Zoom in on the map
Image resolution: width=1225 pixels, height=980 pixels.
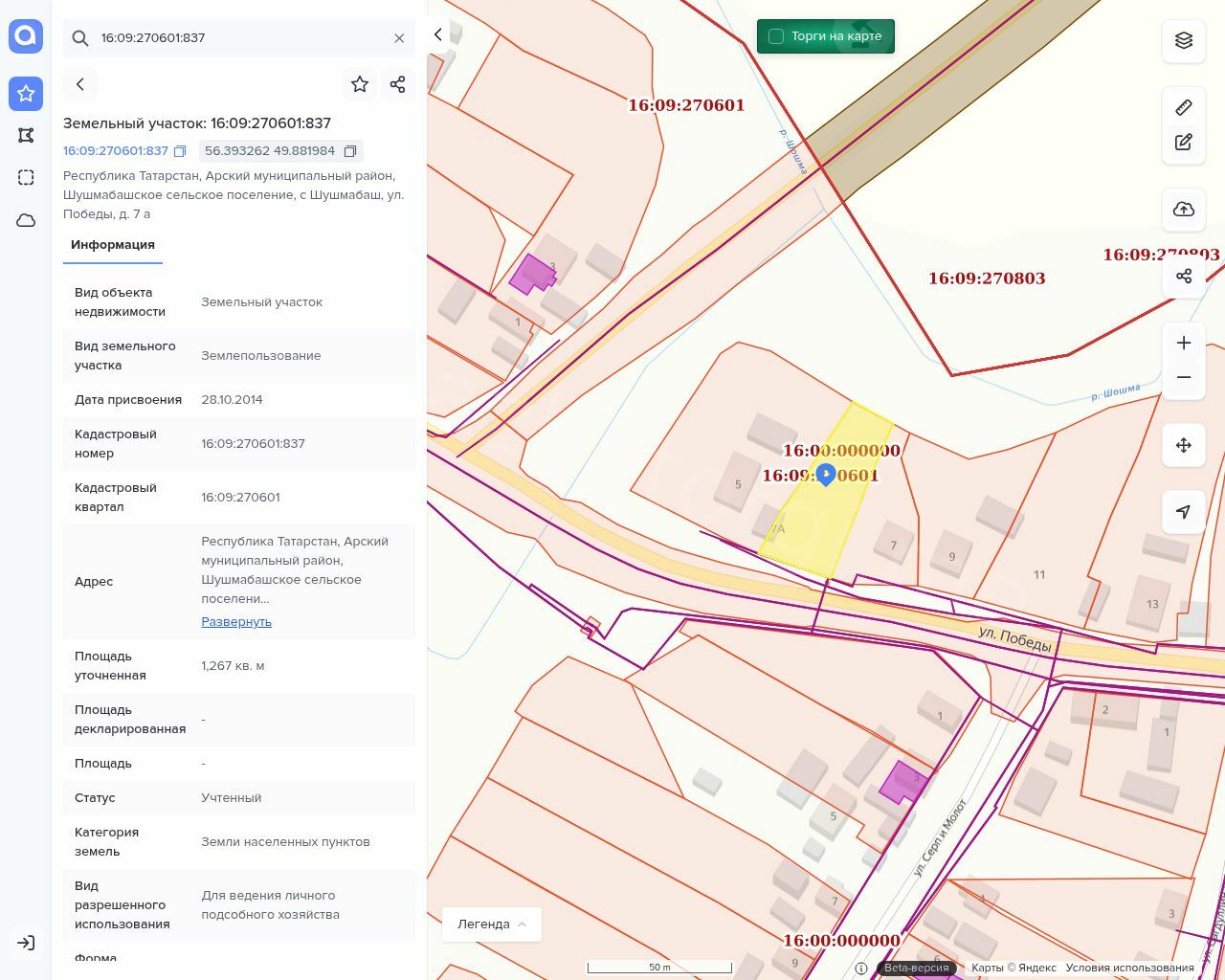(1184, 343)
